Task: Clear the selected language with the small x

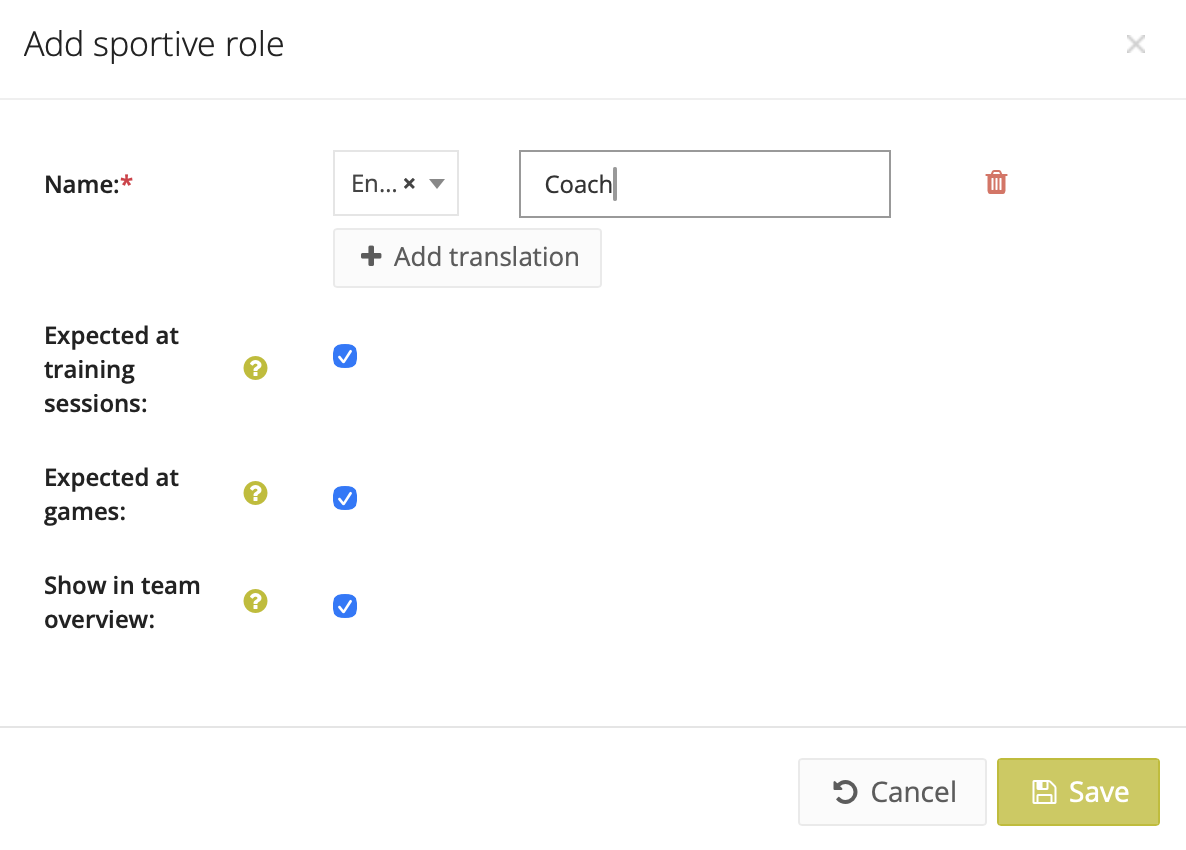Action: click(409, 184)
